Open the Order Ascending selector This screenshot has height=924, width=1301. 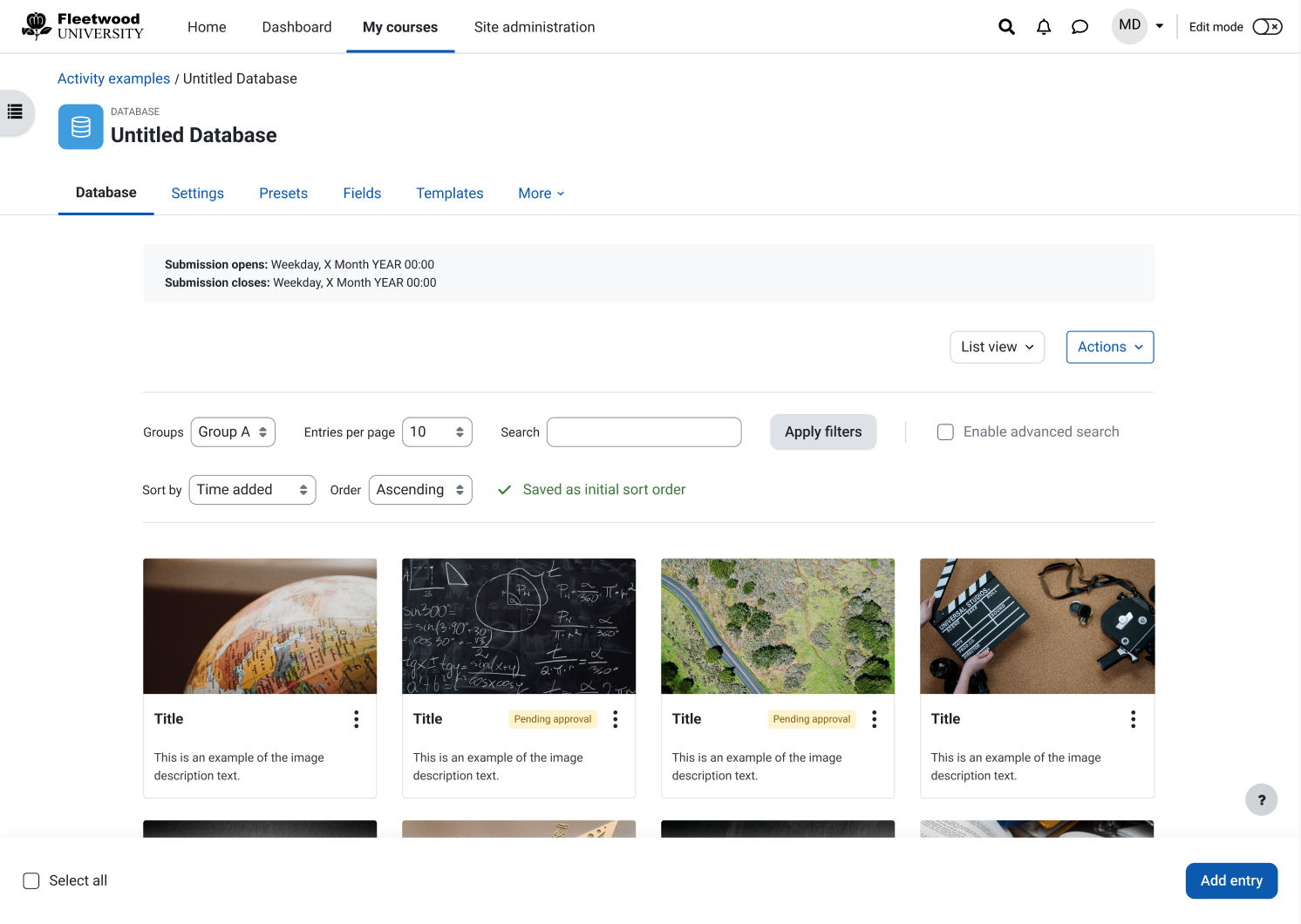coord(420,490)
